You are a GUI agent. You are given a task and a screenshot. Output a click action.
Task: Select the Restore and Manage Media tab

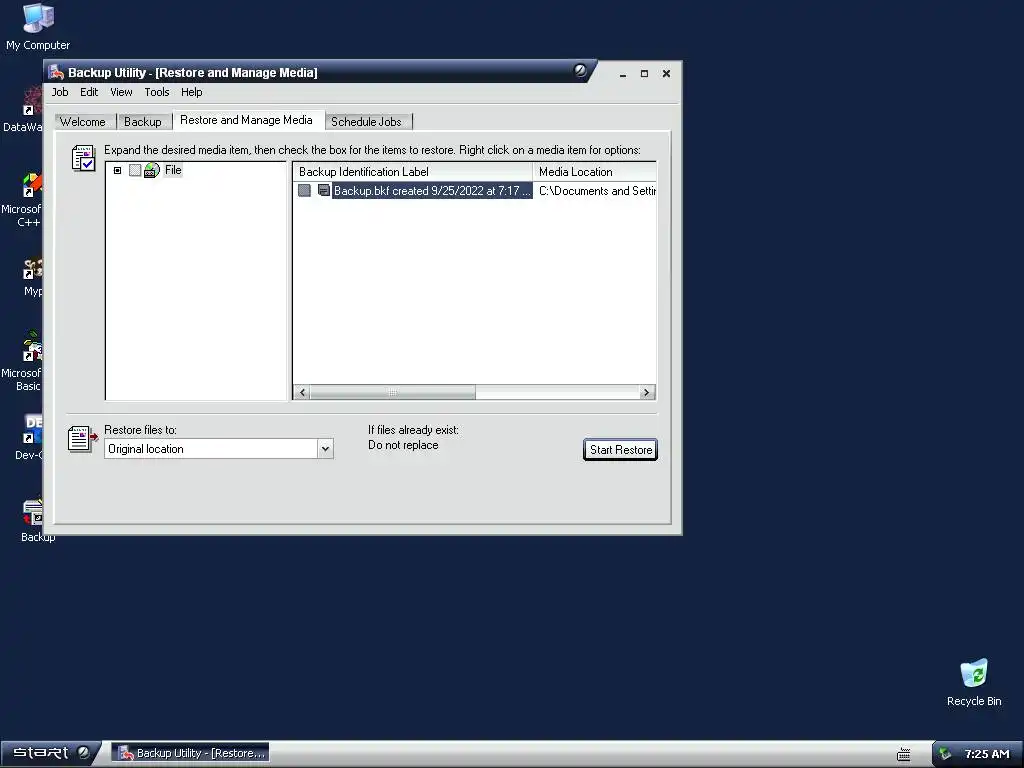pos(246,120)
